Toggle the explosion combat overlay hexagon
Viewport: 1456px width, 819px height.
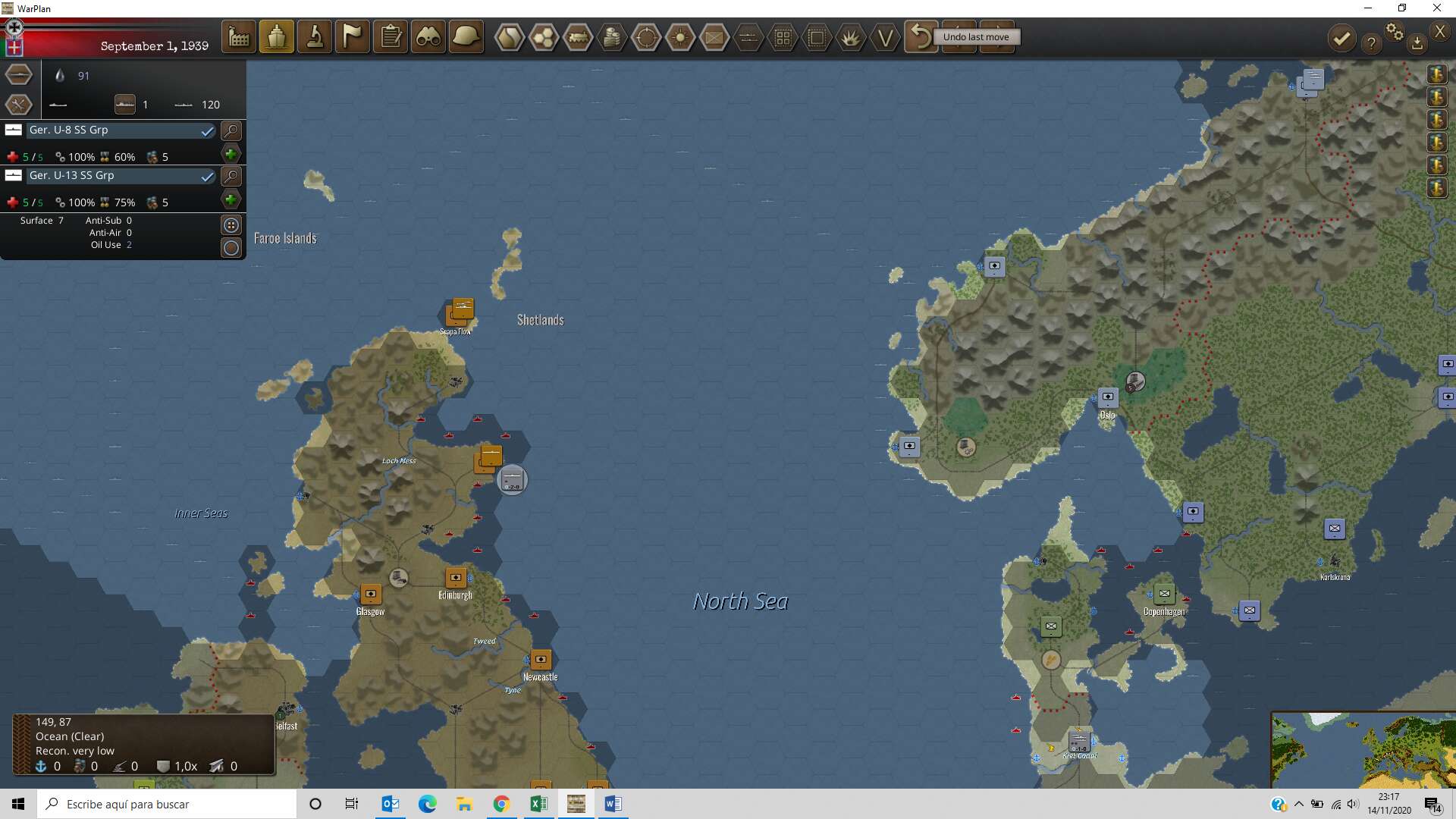coord(851,37)
